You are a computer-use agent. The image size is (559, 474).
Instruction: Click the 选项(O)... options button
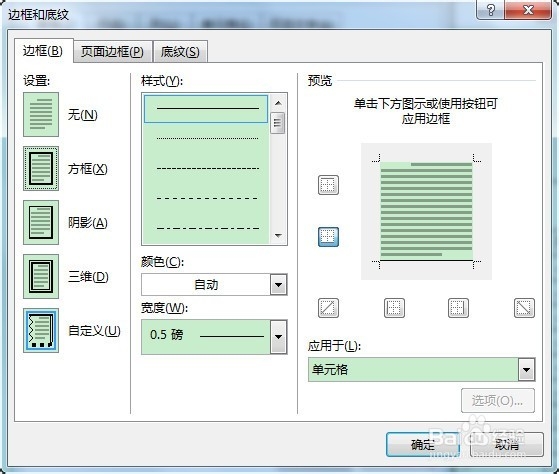[x=498, y=401]
